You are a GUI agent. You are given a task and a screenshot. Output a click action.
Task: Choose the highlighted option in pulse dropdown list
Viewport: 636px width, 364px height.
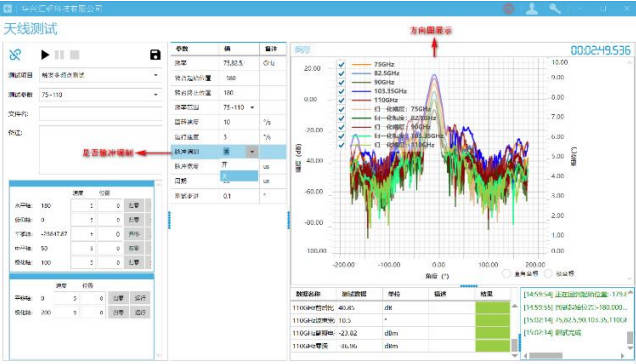(x=239, y=176)
